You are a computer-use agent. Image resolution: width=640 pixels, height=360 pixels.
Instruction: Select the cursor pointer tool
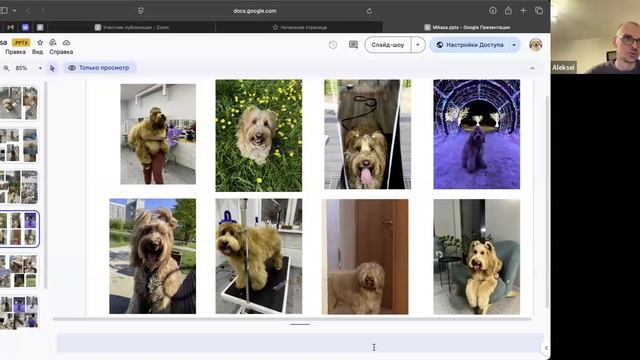[x=52, y=68]
